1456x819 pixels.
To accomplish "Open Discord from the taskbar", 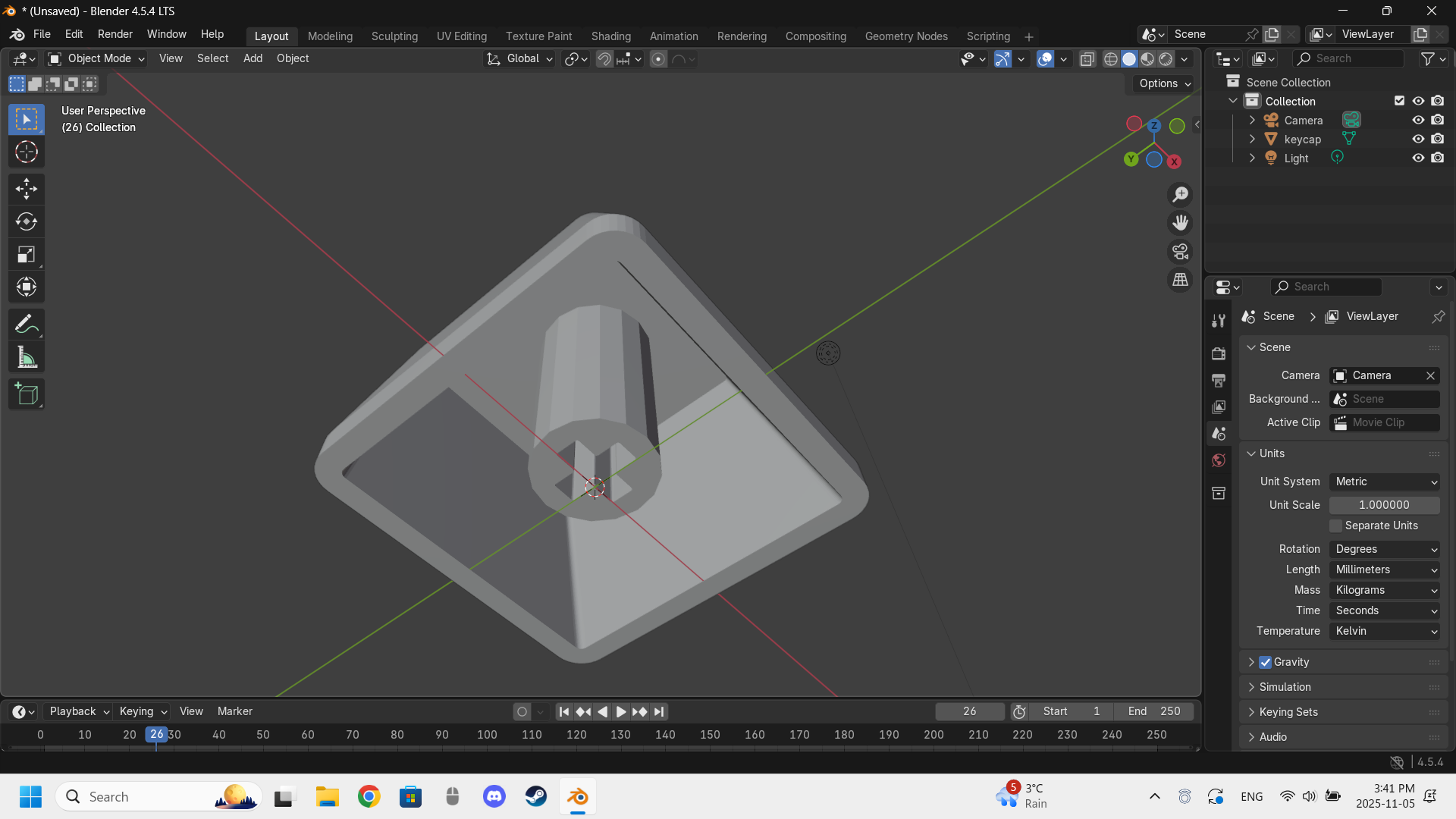I will click(494, 796).
